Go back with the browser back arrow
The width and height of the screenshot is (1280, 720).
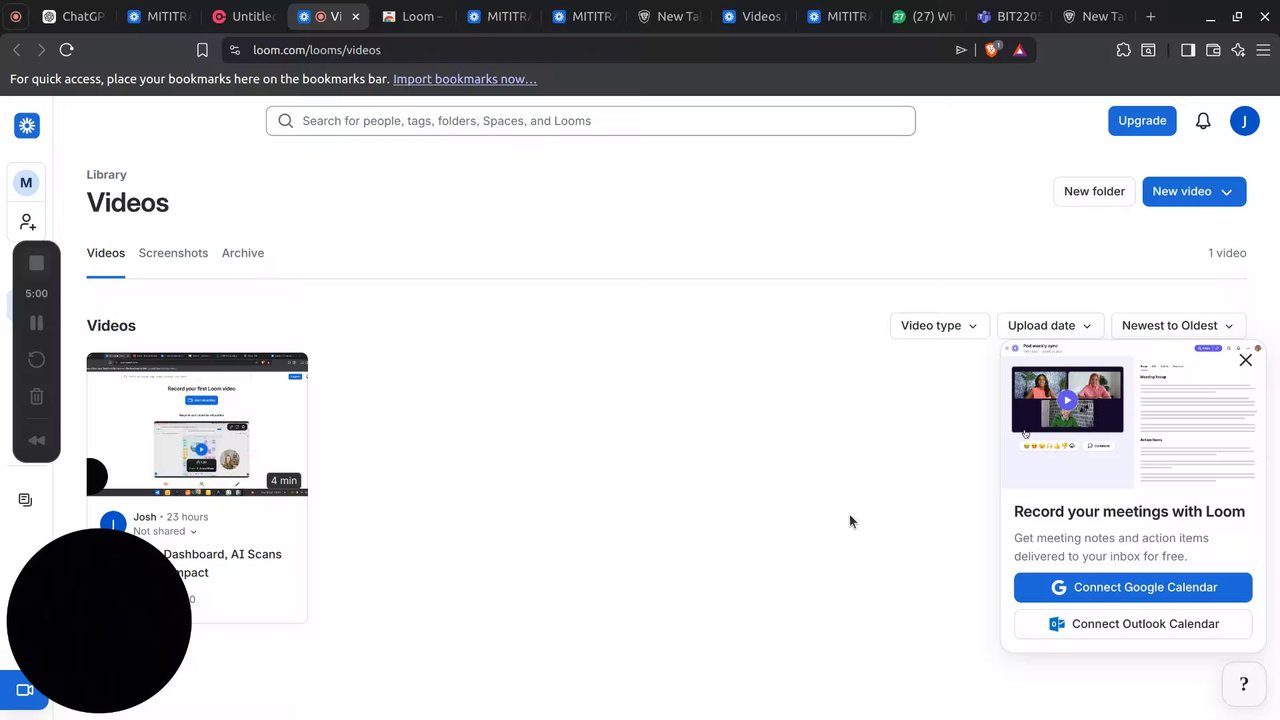click(x=16, y=50)
